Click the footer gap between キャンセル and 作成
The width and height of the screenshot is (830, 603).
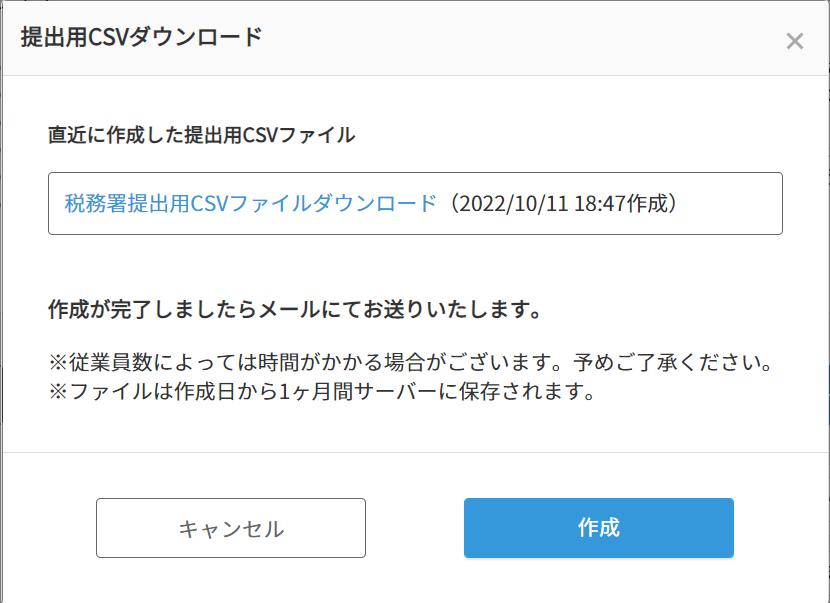click(415, 528)
